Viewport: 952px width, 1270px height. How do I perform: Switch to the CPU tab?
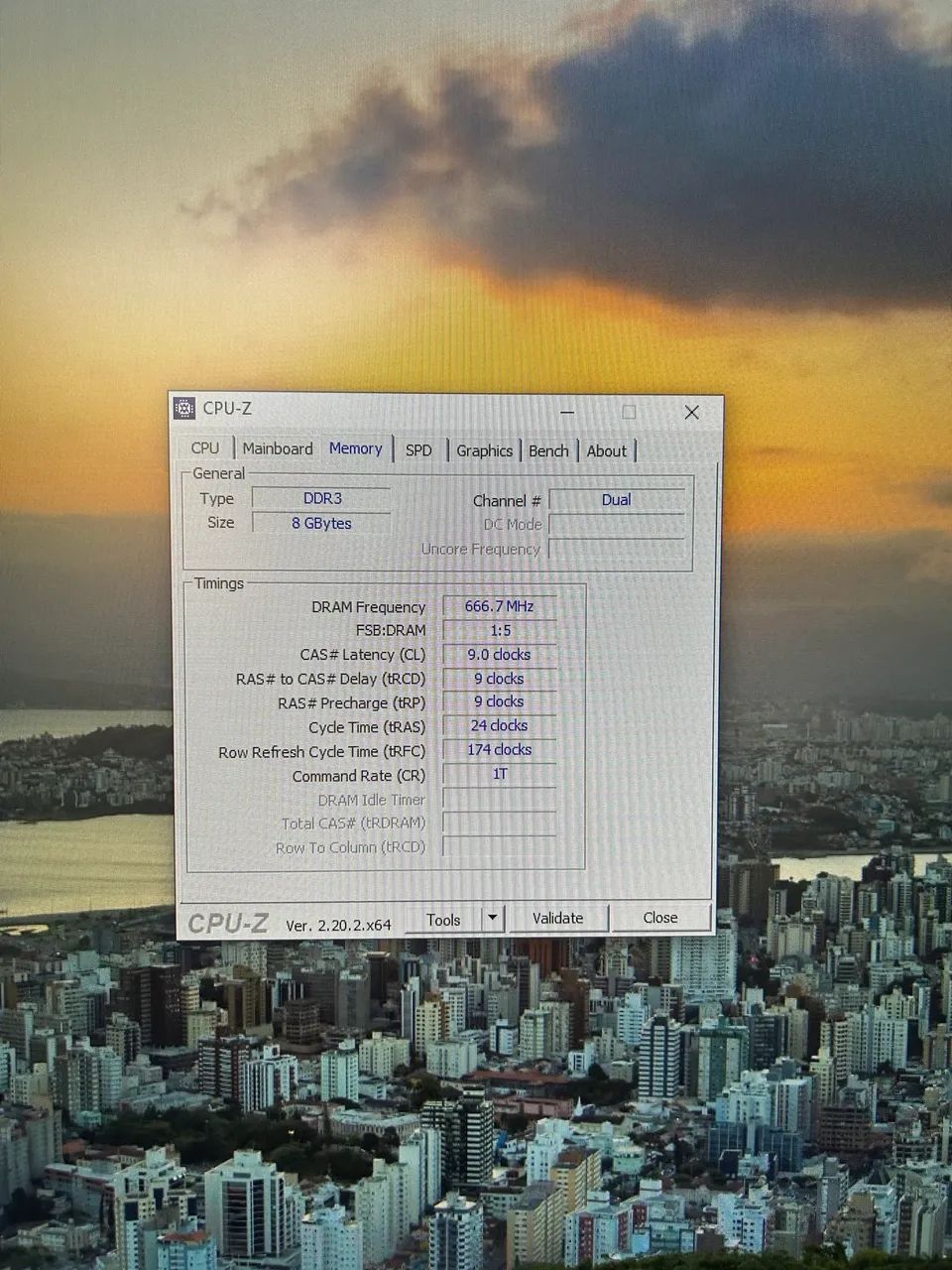click(x=205, y=448)
